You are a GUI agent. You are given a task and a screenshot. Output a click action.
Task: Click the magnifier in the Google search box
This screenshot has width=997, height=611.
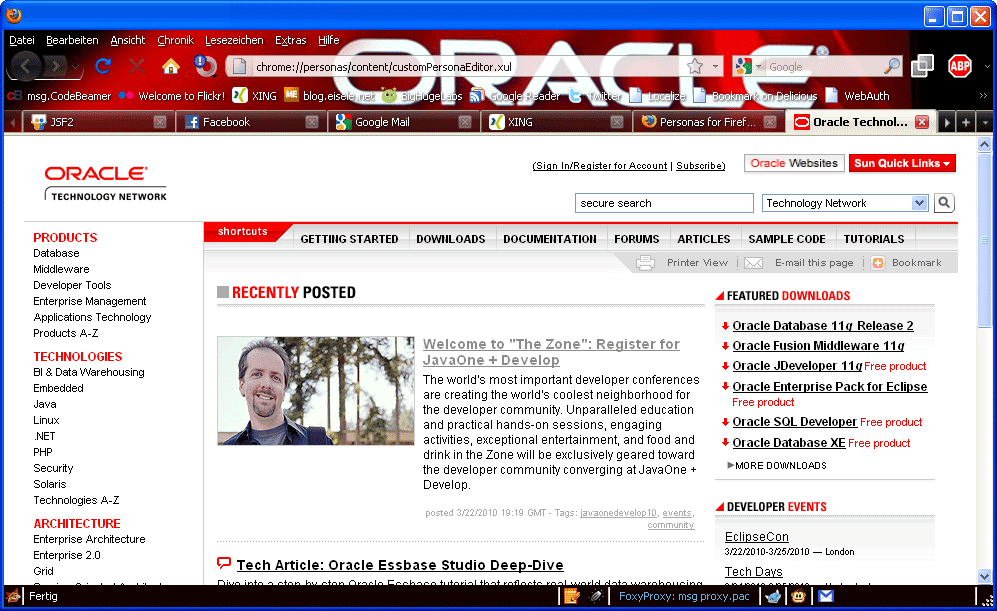pos(891,66)
